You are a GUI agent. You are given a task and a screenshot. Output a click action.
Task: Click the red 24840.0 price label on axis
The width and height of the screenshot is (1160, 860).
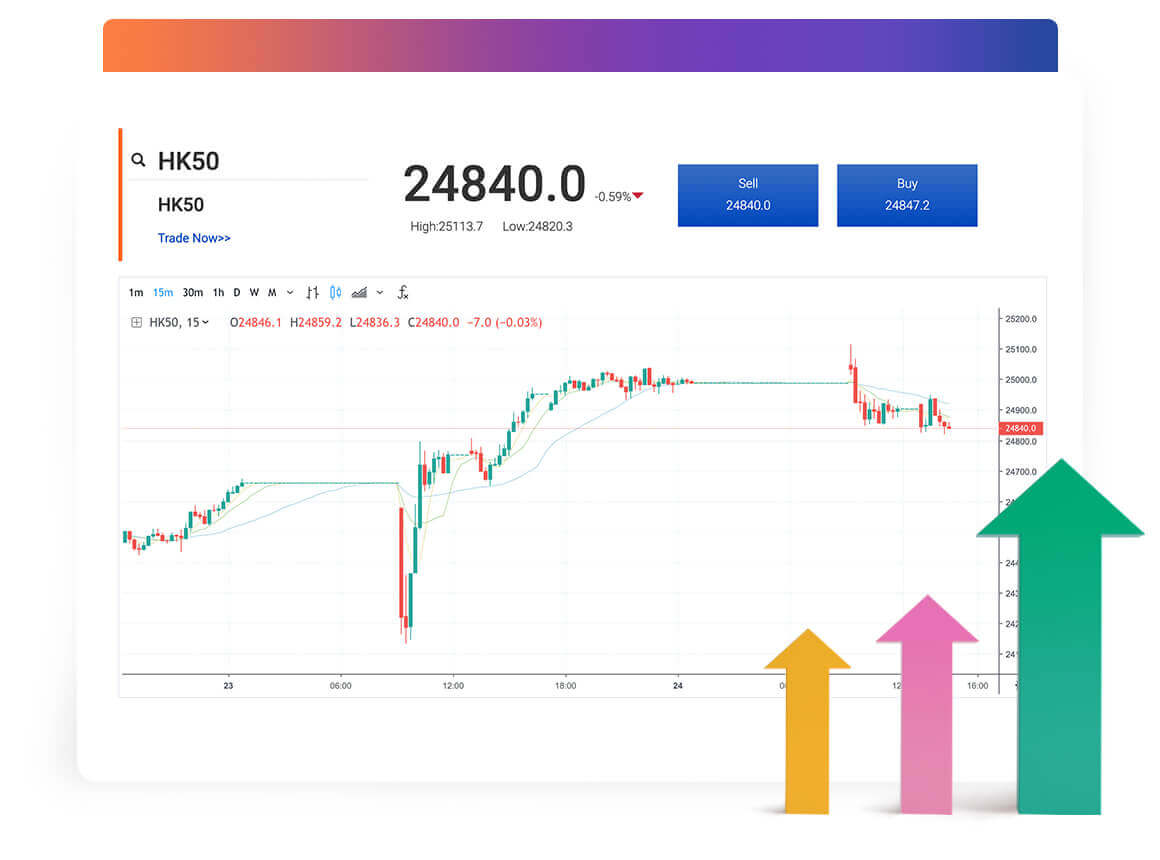(x=1020, y=428)
